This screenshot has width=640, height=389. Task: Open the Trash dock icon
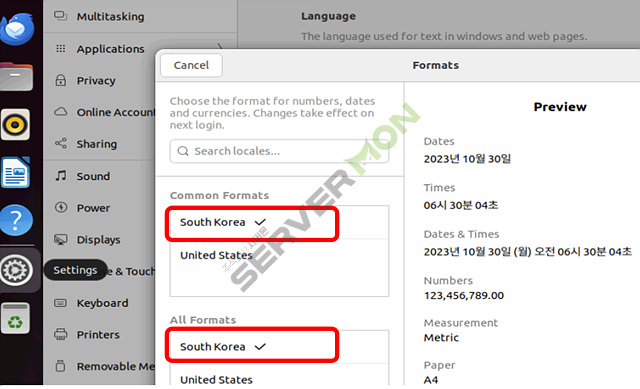[x=15, y=318]
